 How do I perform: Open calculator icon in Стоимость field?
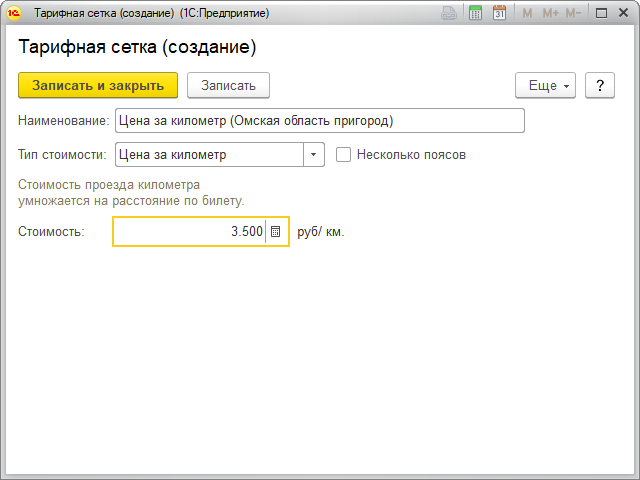(x=276, y=231)
